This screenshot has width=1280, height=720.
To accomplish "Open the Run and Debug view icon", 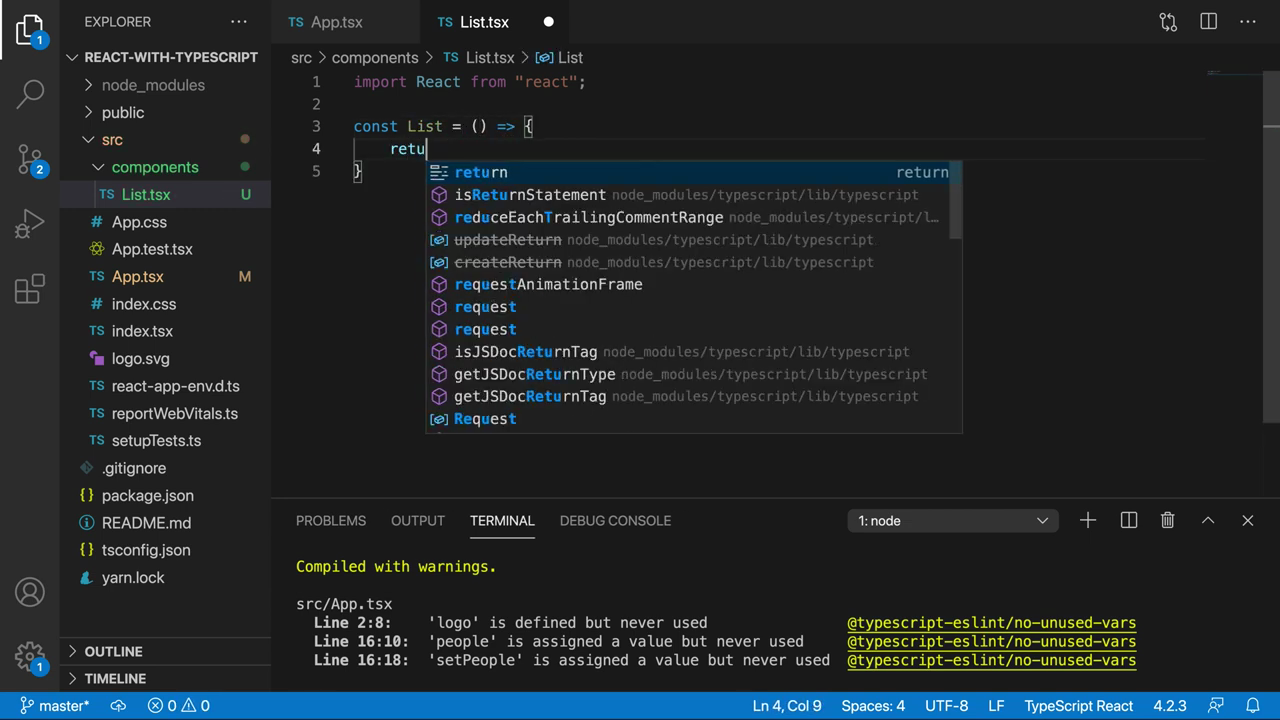I will (30, 223).
